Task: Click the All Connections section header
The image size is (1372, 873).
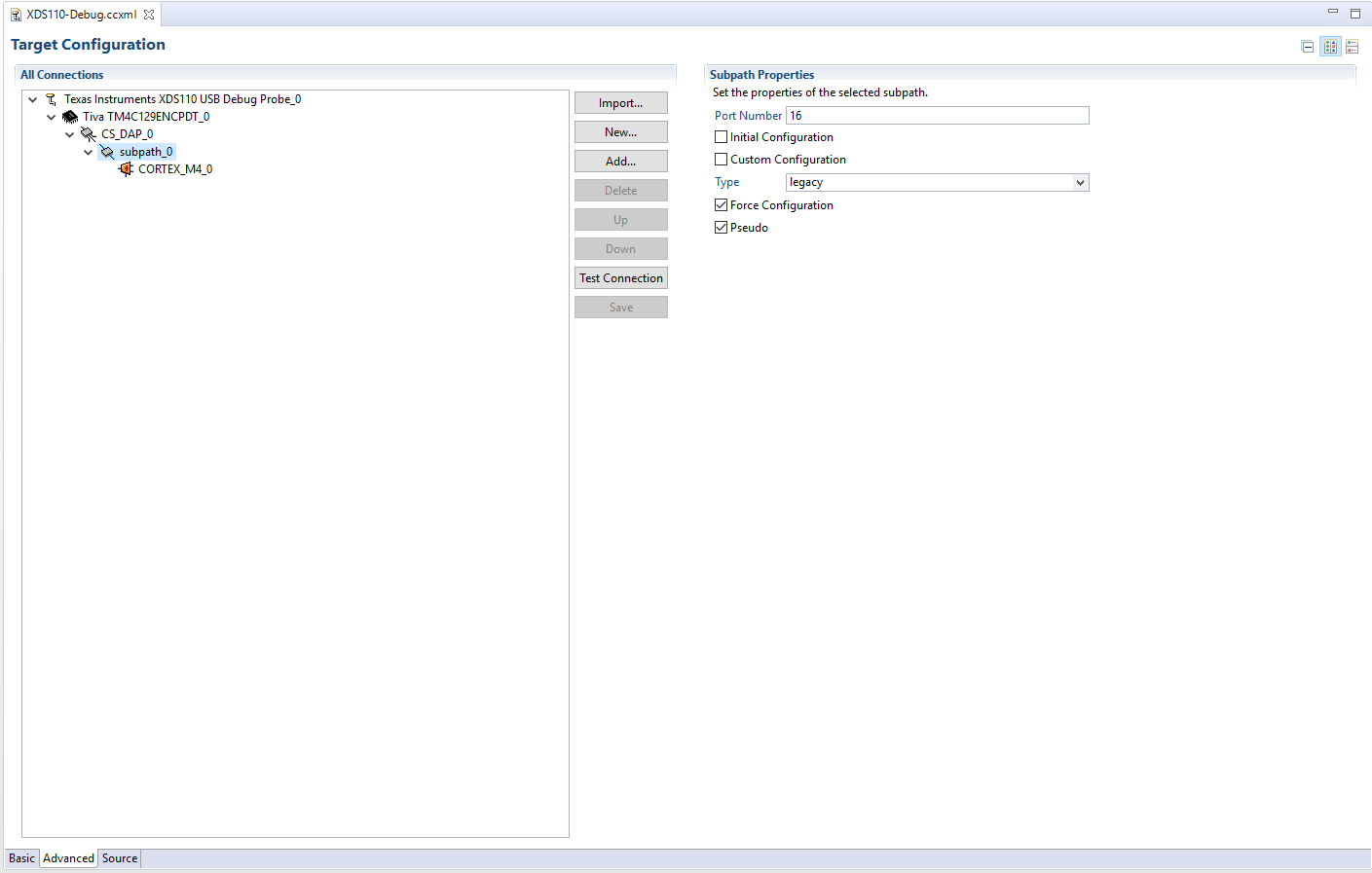Action: 61,75
